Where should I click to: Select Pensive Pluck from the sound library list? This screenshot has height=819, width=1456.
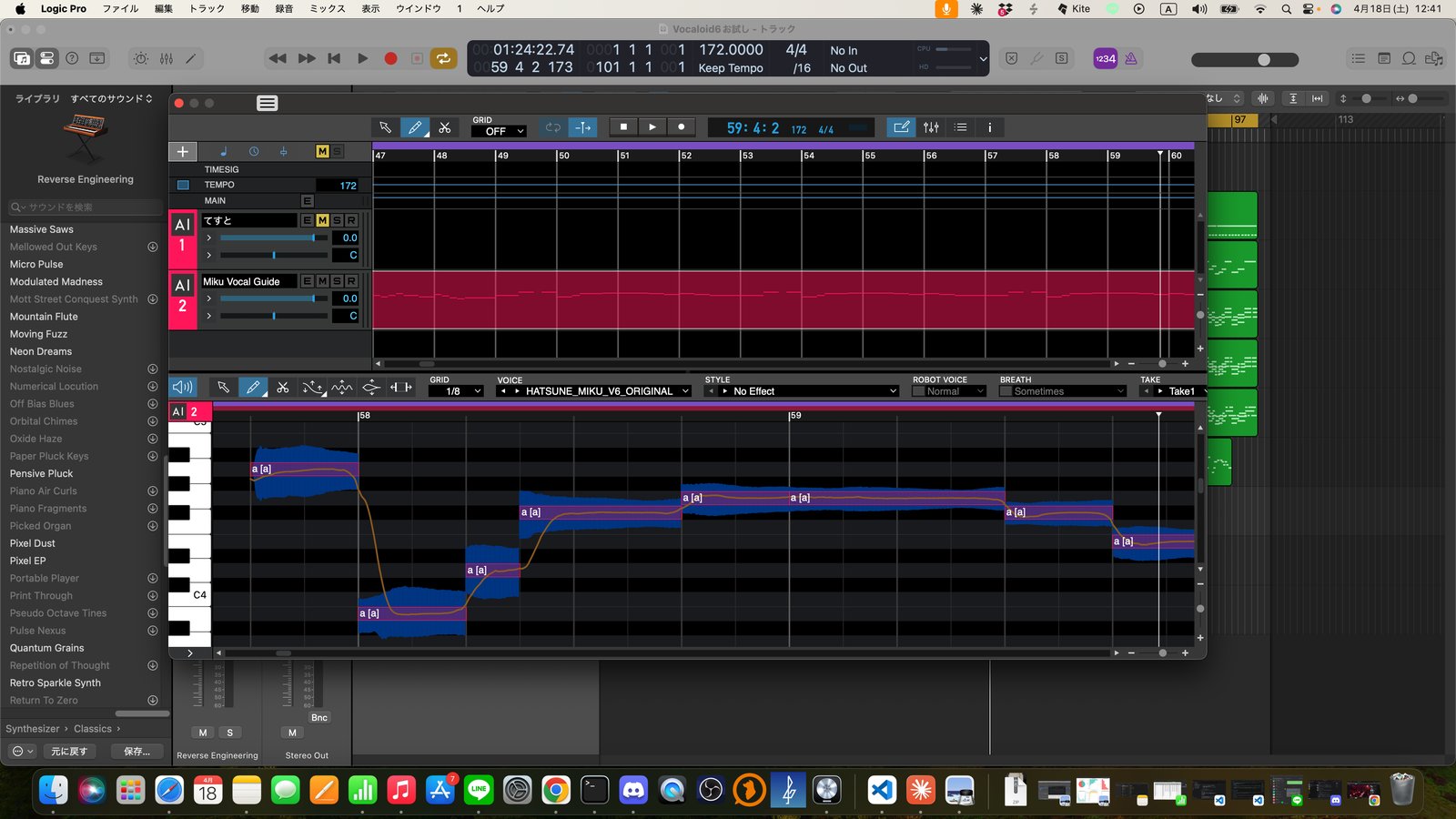click(41, 473)
